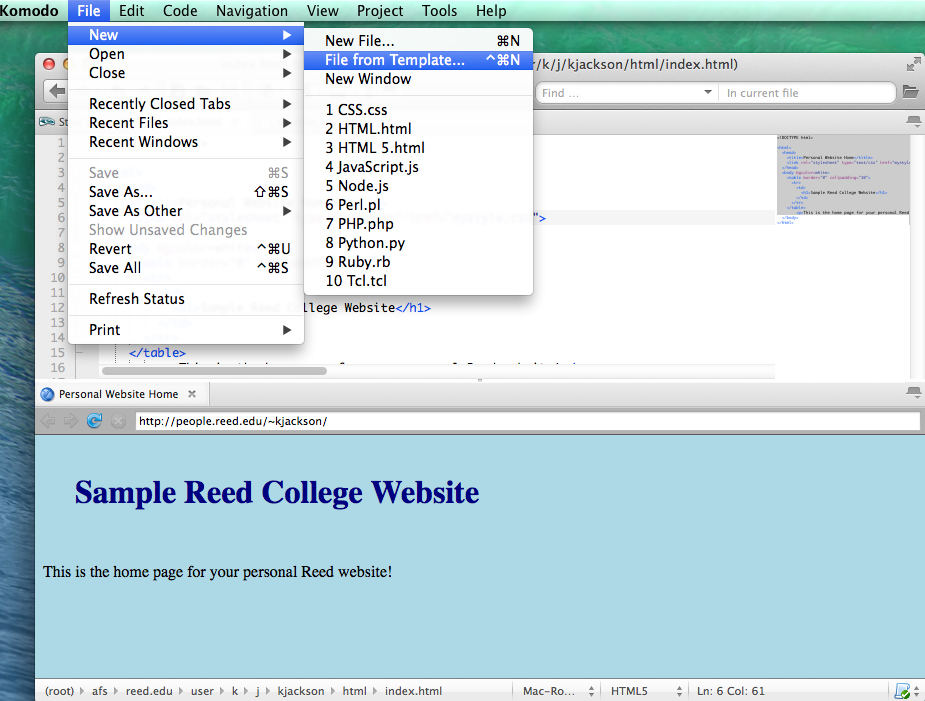Screen dimensions: 925x701
Task: Open the Navigation menu in menu bar
Action: pyautogui.click(x=252, y=11)
